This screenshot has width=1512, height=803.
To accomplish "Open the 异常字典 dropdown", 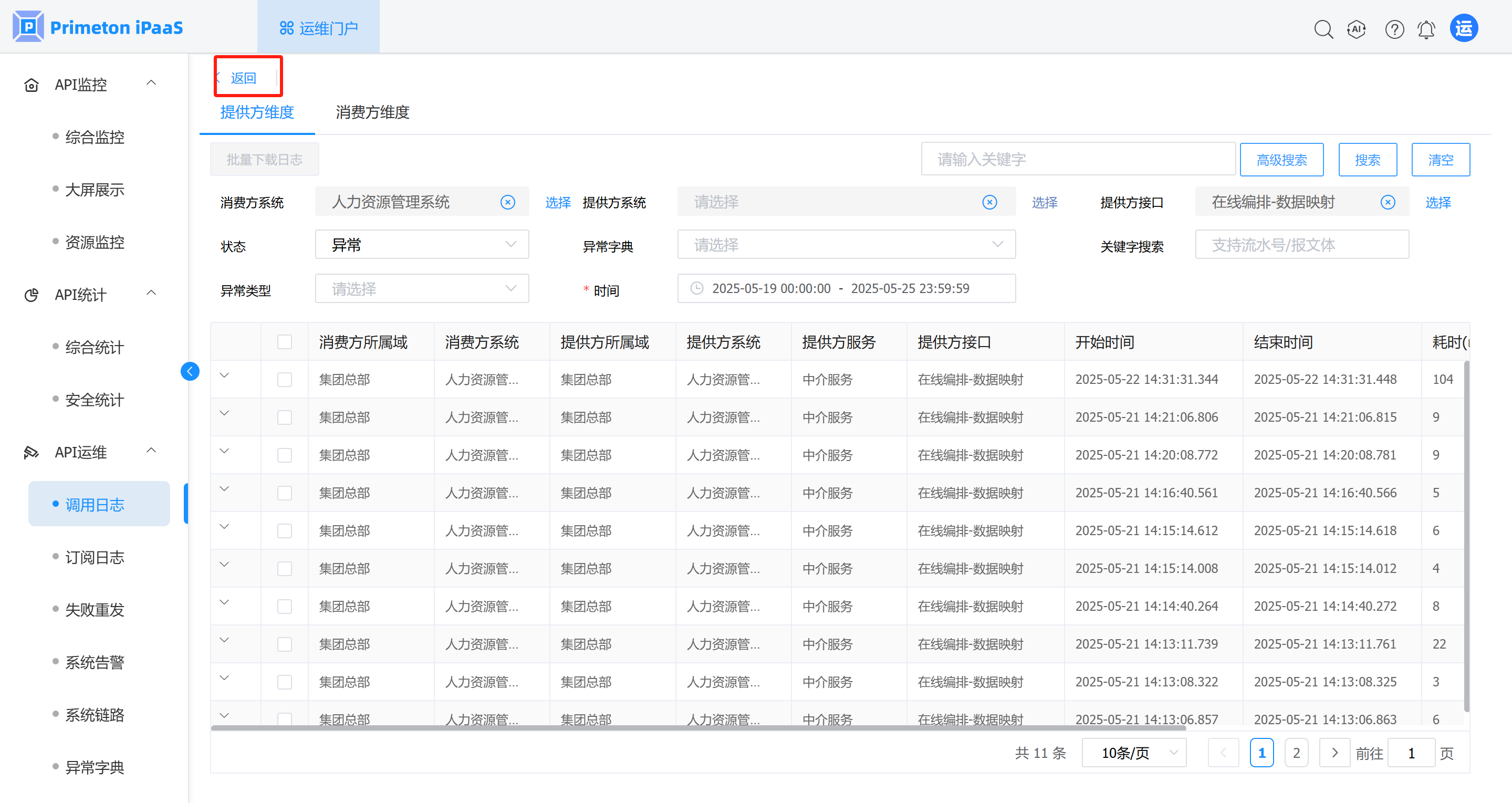I will 846,244.
